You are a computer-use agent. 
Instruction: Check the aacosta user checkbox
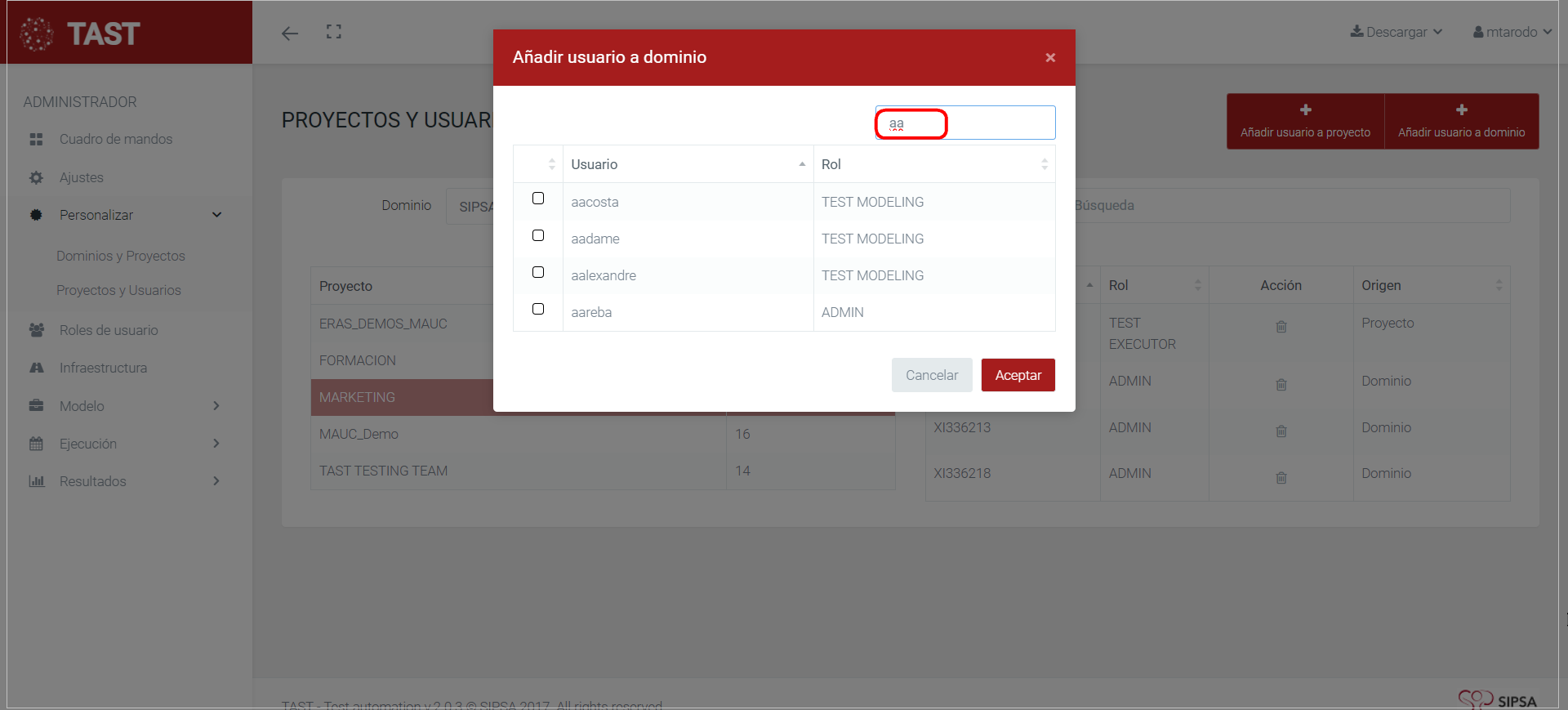coord(538,199)
